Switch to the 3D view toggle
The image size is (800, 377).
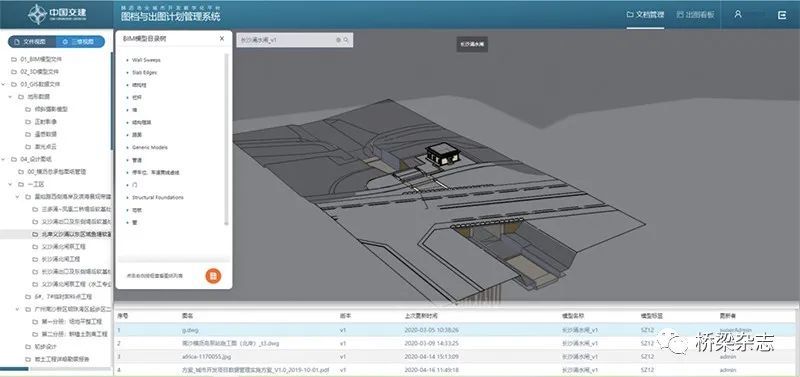point(79,42)
